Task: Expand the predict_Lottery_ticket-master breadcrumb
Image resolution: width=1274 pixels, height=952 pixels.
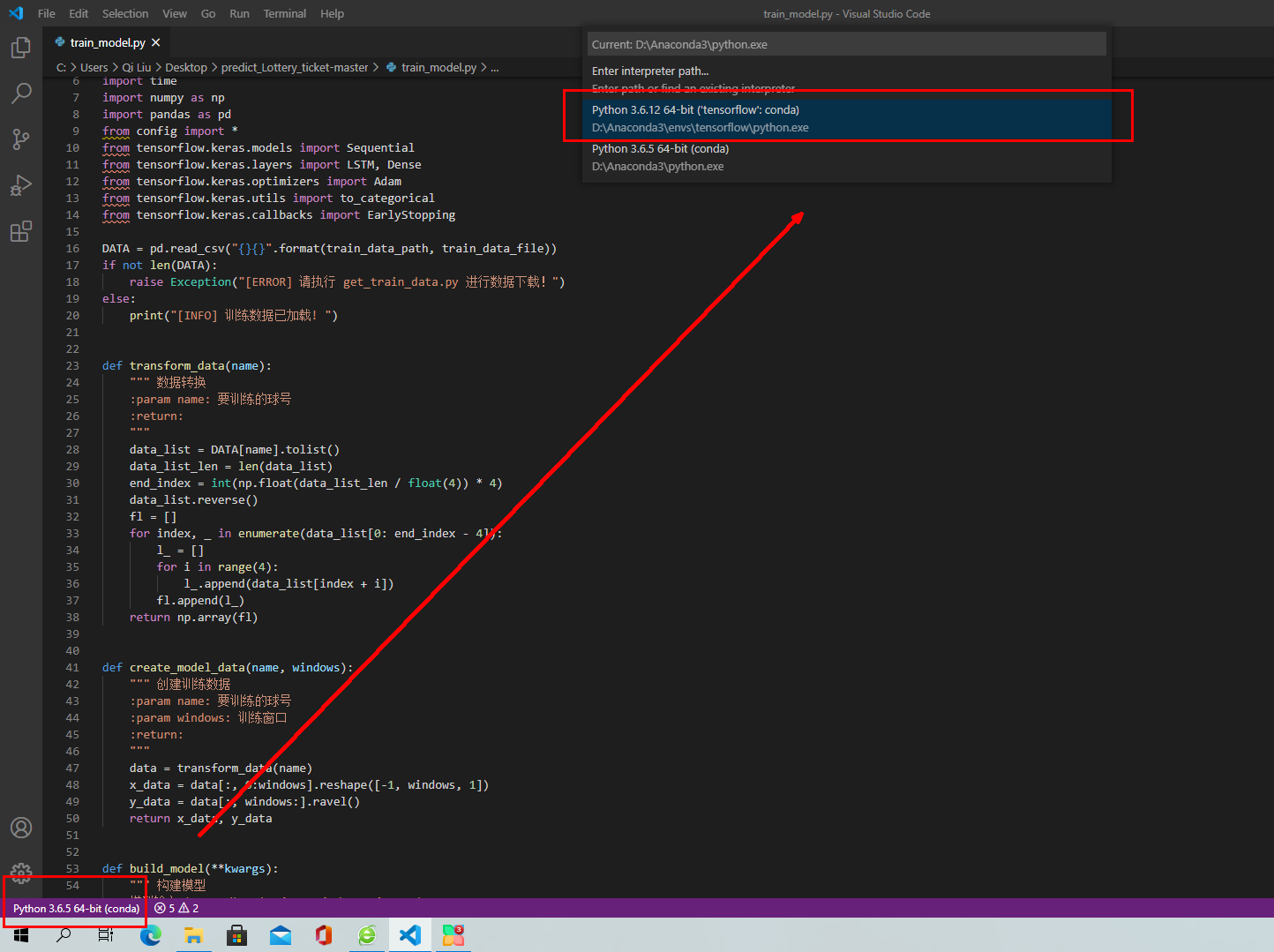Action: click(x=295, y=66)
